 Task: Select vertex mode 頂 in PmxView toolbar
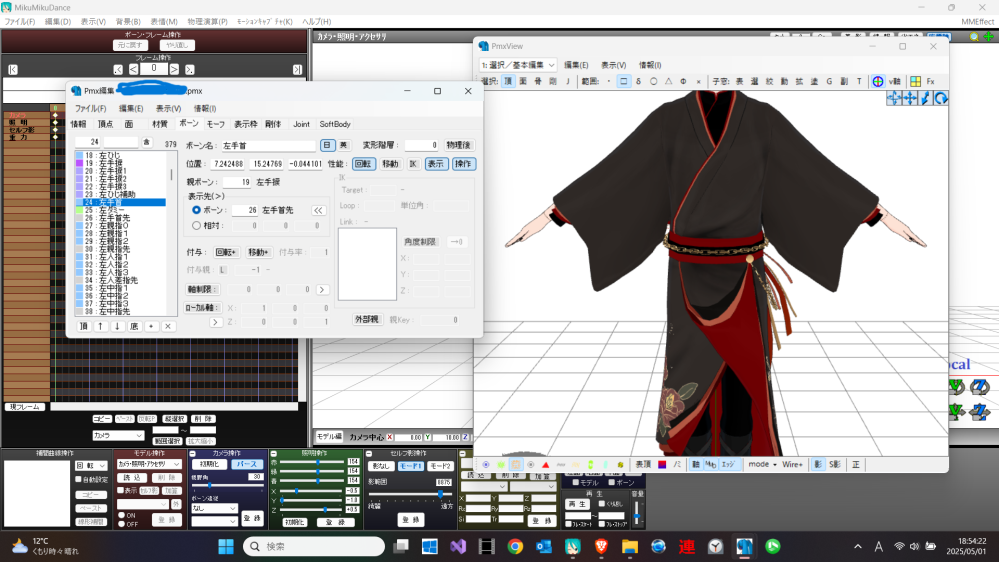coord(508,82)
